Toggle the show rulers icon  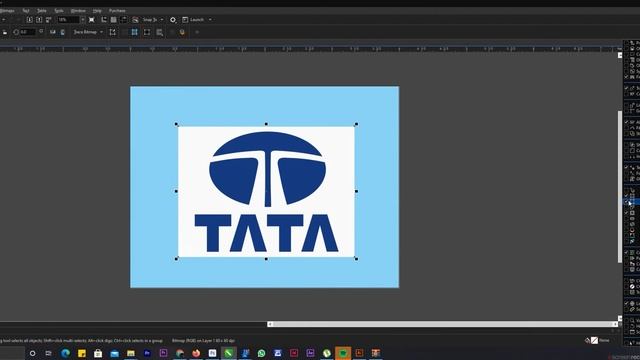pos(104,20)
